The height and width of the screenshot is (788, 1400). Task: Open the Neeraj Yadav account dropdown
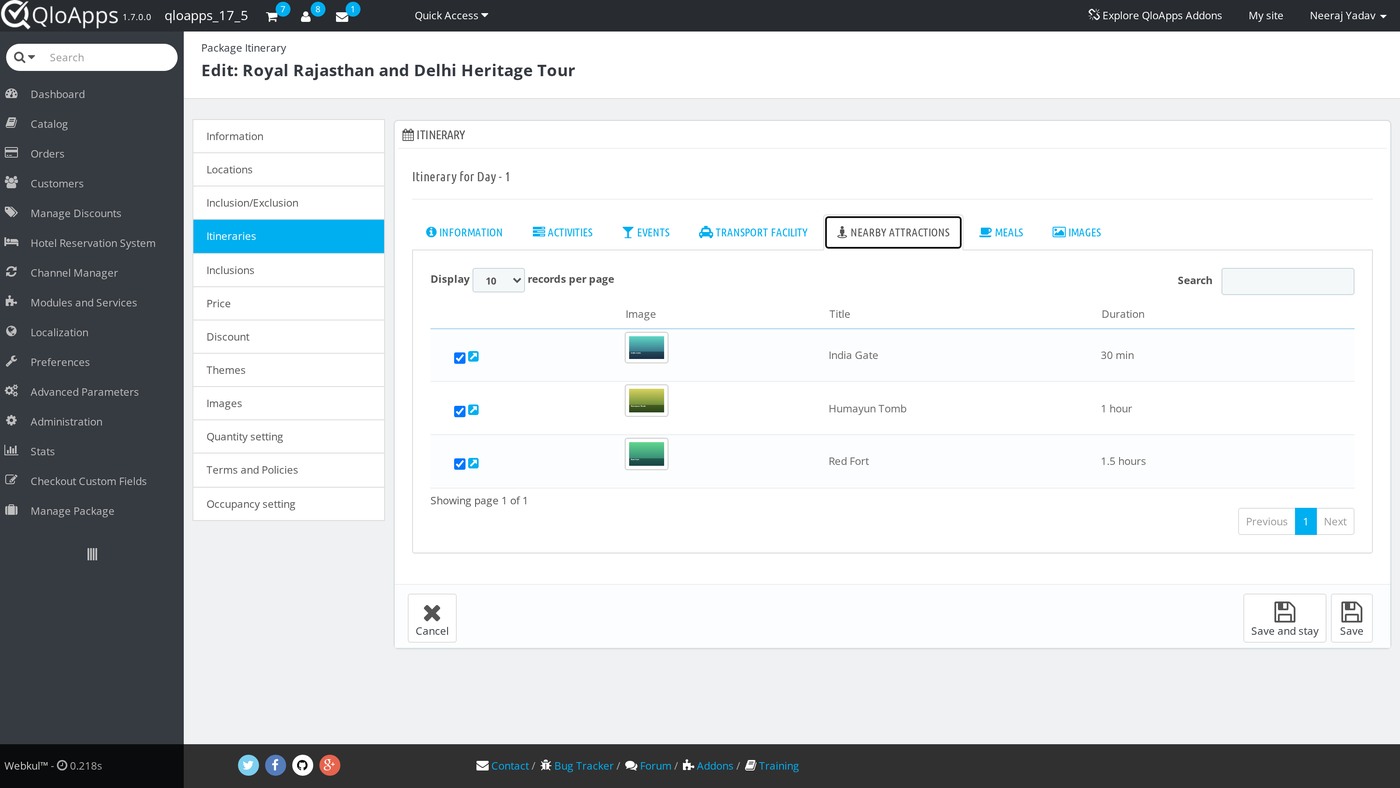click(1348, 16)
